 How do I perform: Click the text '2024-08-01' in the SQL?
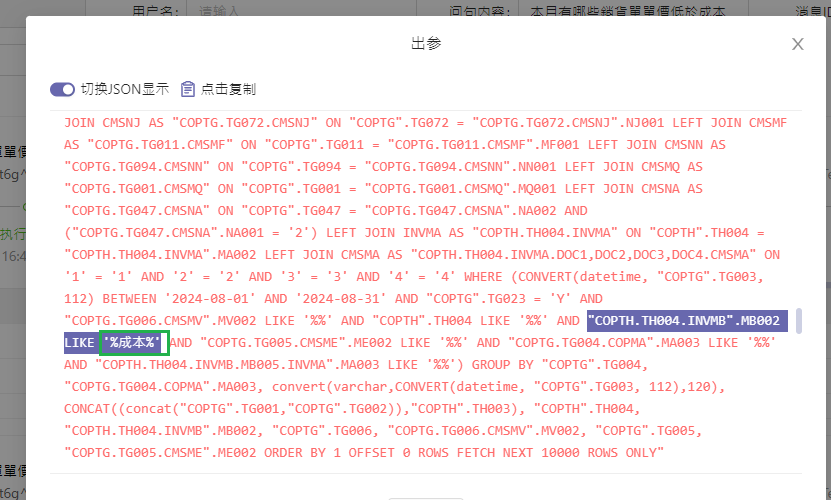click(210, 299)
